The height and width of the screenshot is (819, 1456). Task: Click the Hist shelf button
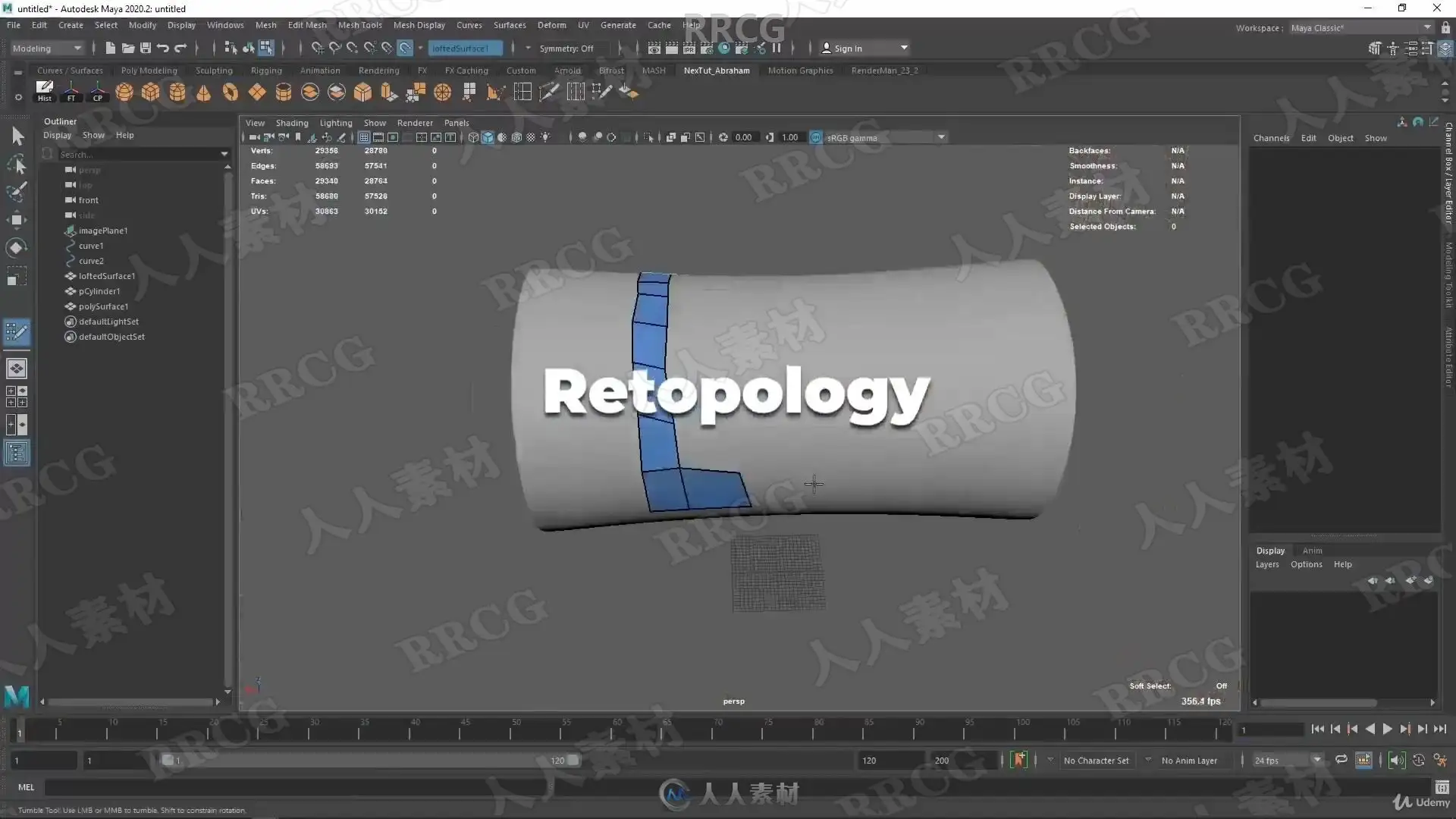45,92
